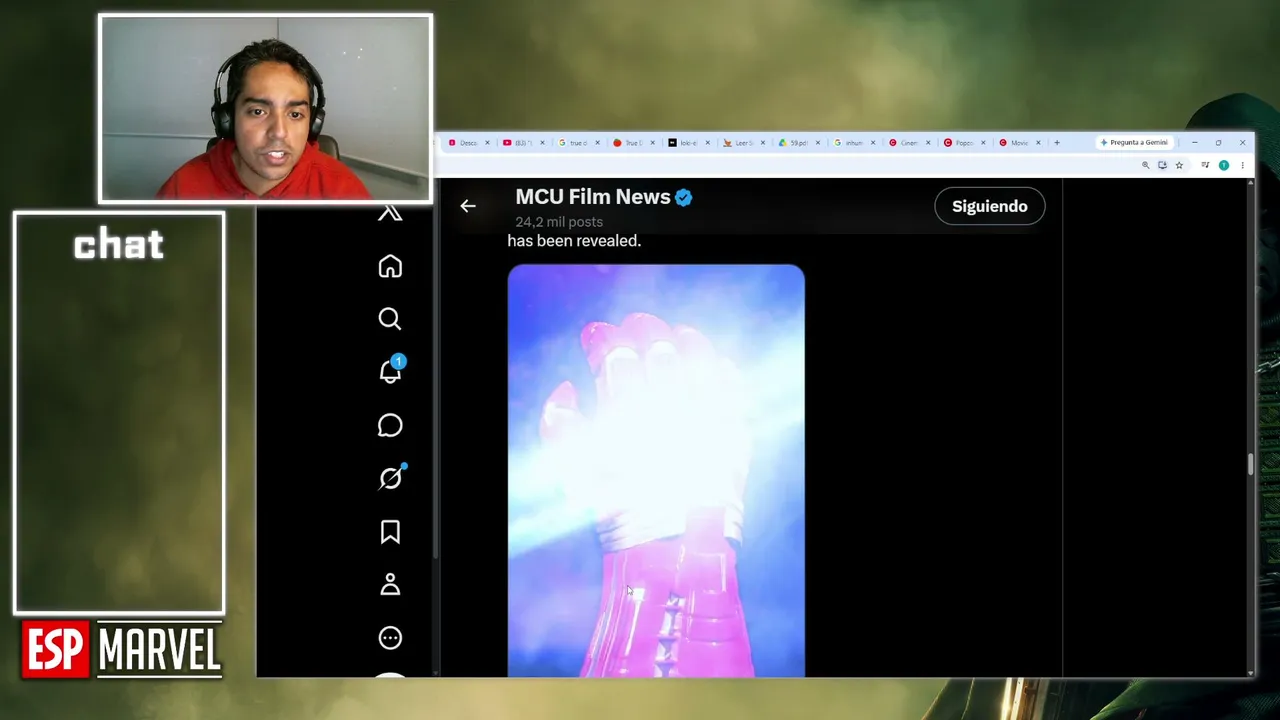Click the browser page vertical scrollbar thumb

point(1250,466)
